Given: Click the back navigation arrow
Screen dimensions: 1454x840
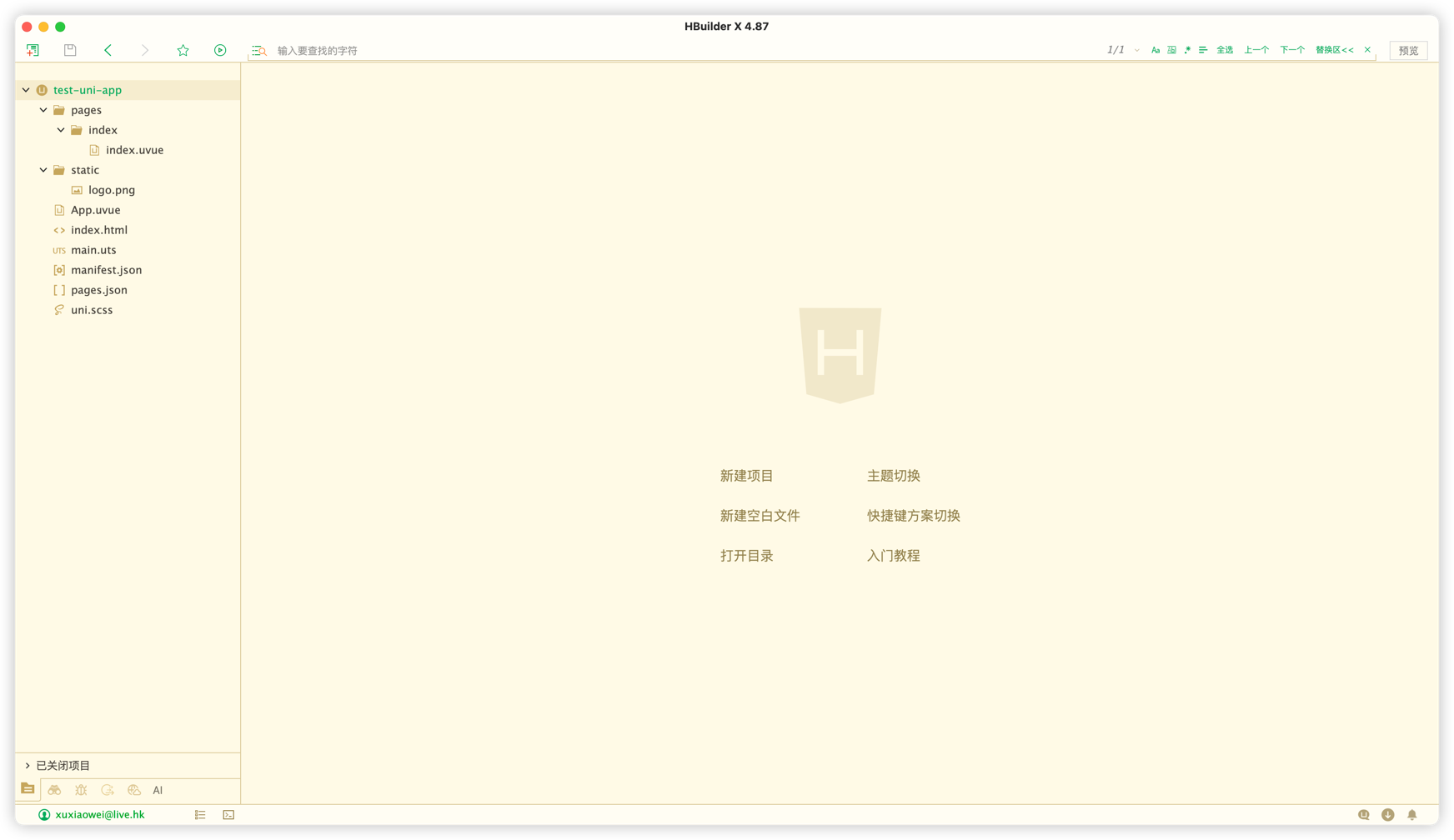Looking at the screenshot, I should (x=108, y=50).
